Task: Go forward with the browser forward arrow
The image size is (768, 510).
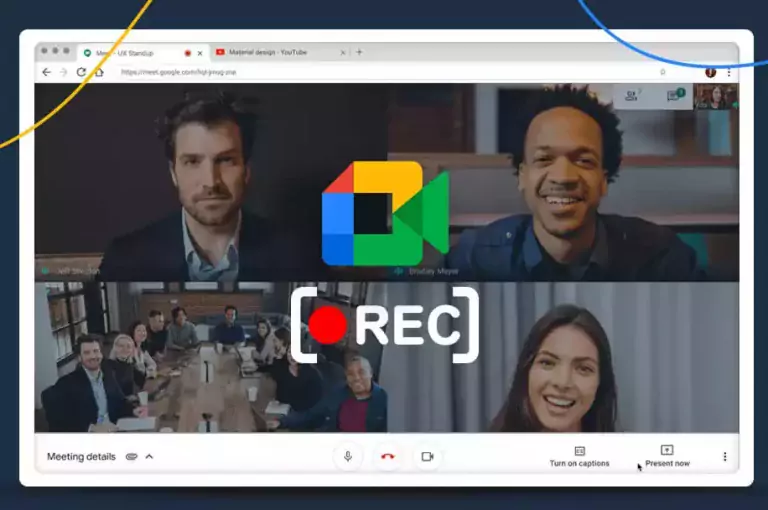Action: (64, 73)
